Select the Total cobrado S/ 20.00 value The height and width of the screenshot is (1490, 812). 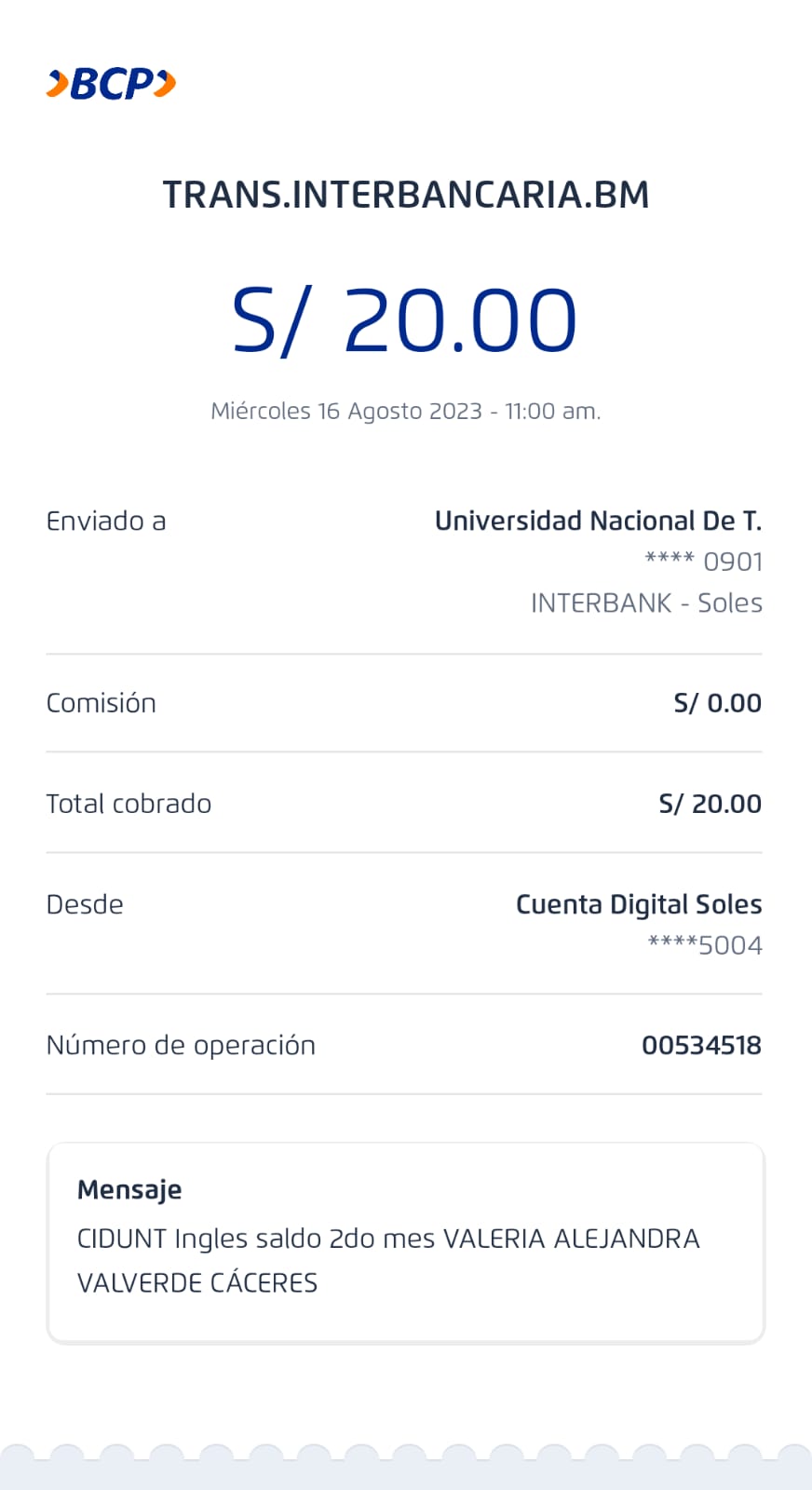[x=710, y=804]
